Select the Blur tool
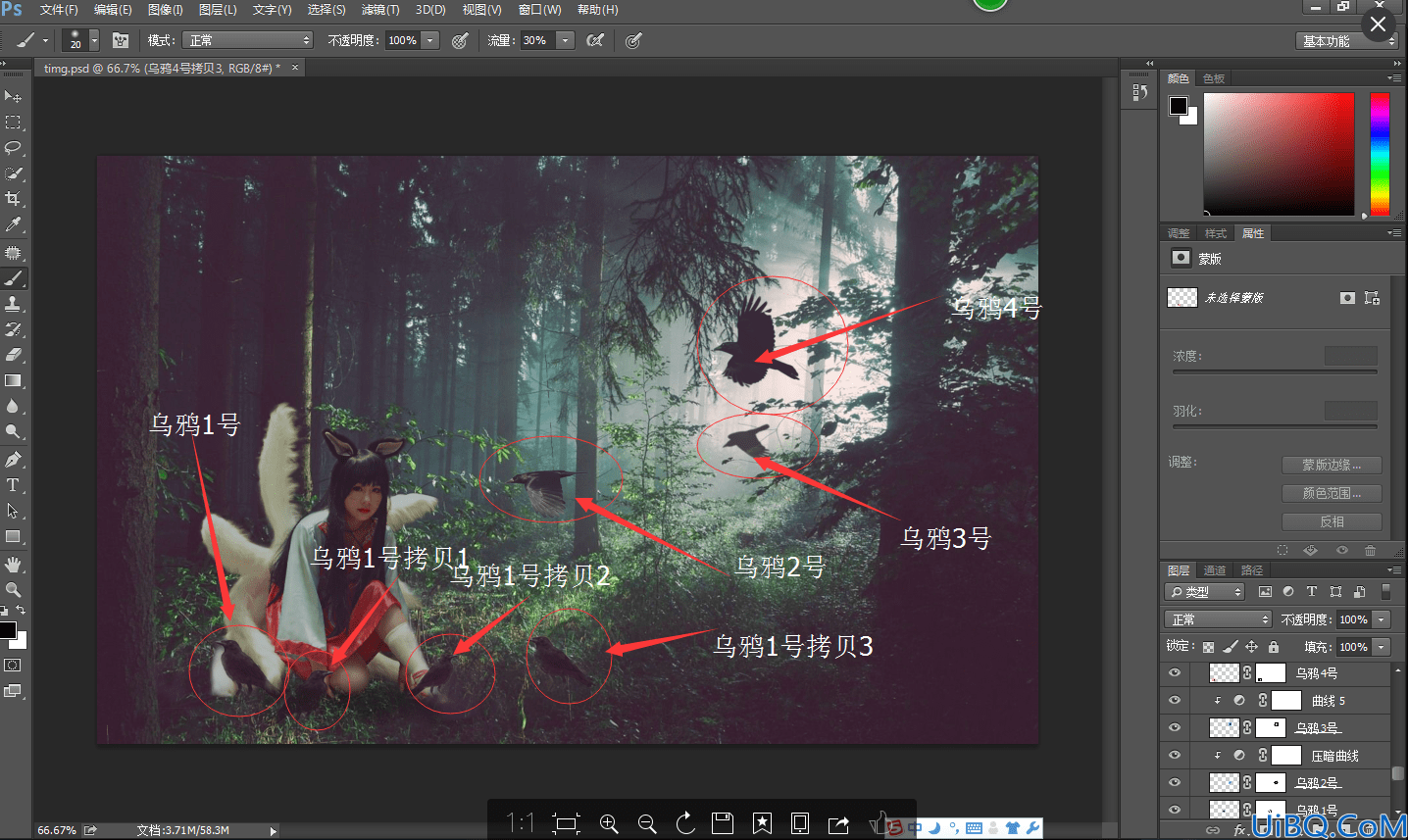Image resolution: width=1408 pixels, height=840 pixels. point(13,406)
